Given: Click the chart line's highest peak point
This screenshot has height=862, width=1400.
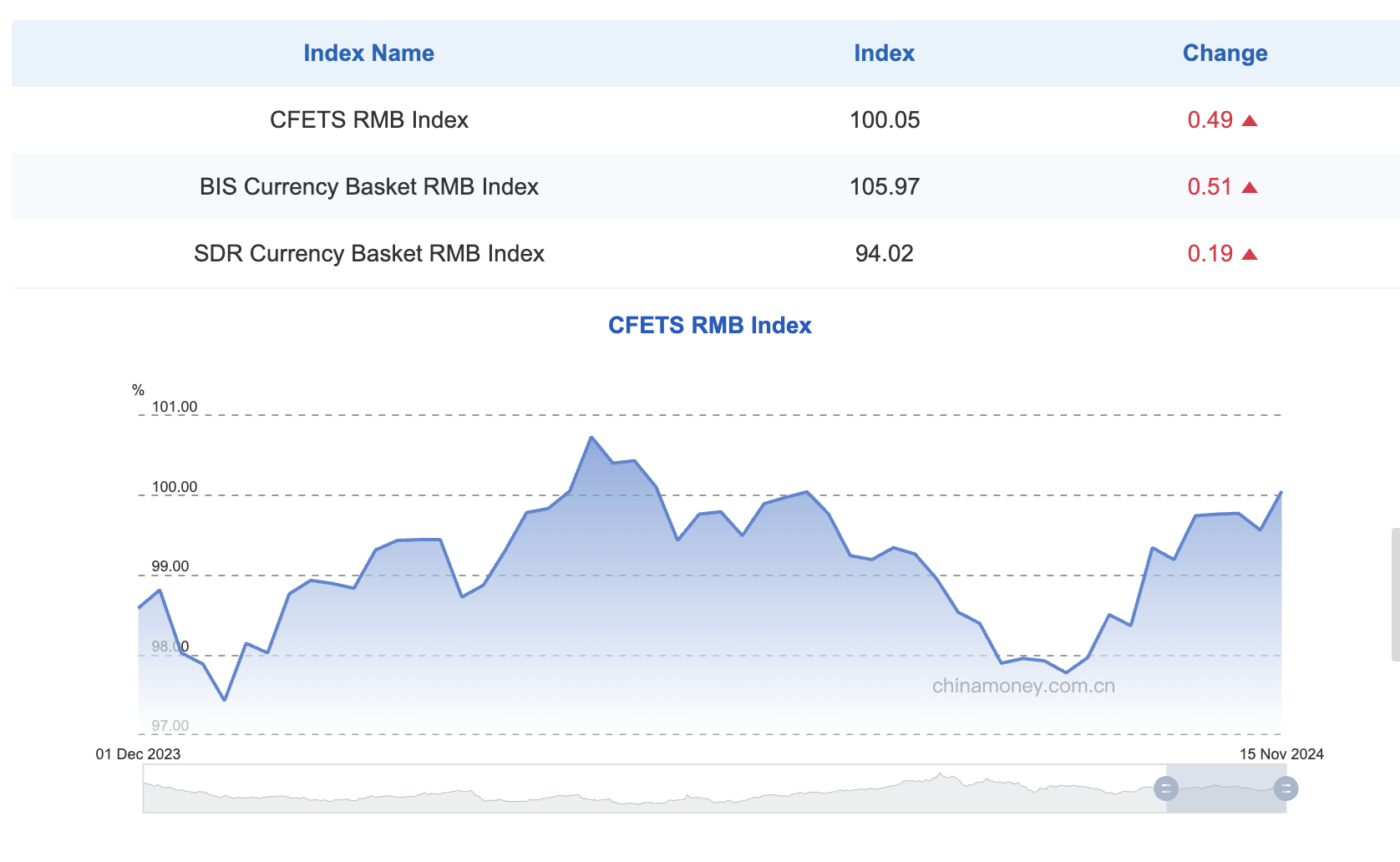Looking at the screenshot, I should (x=591, y=437).
